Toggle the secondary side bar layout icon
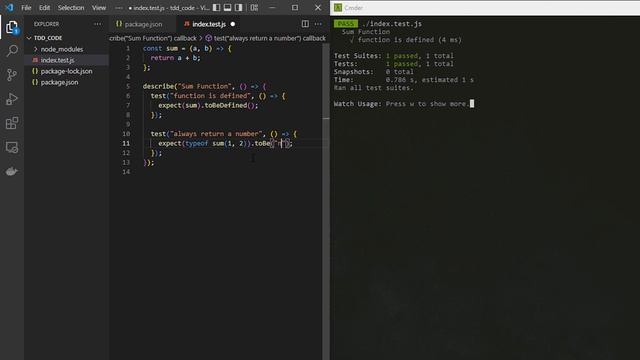Viewport: 640px width, 360px height. point(238,7)
